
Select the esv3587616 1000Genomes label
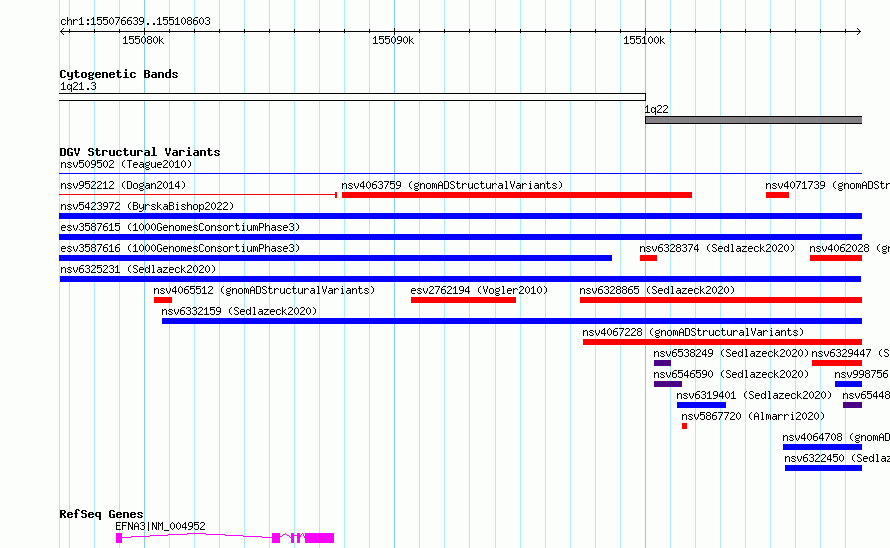(x=180, y=248)
